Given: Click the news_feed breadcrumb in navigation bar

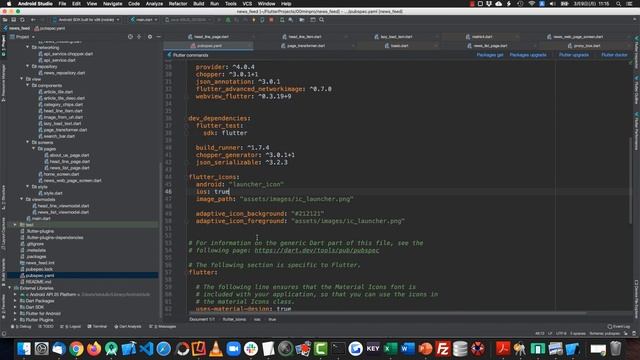Looking at the screenshot, I should point(17,28).
